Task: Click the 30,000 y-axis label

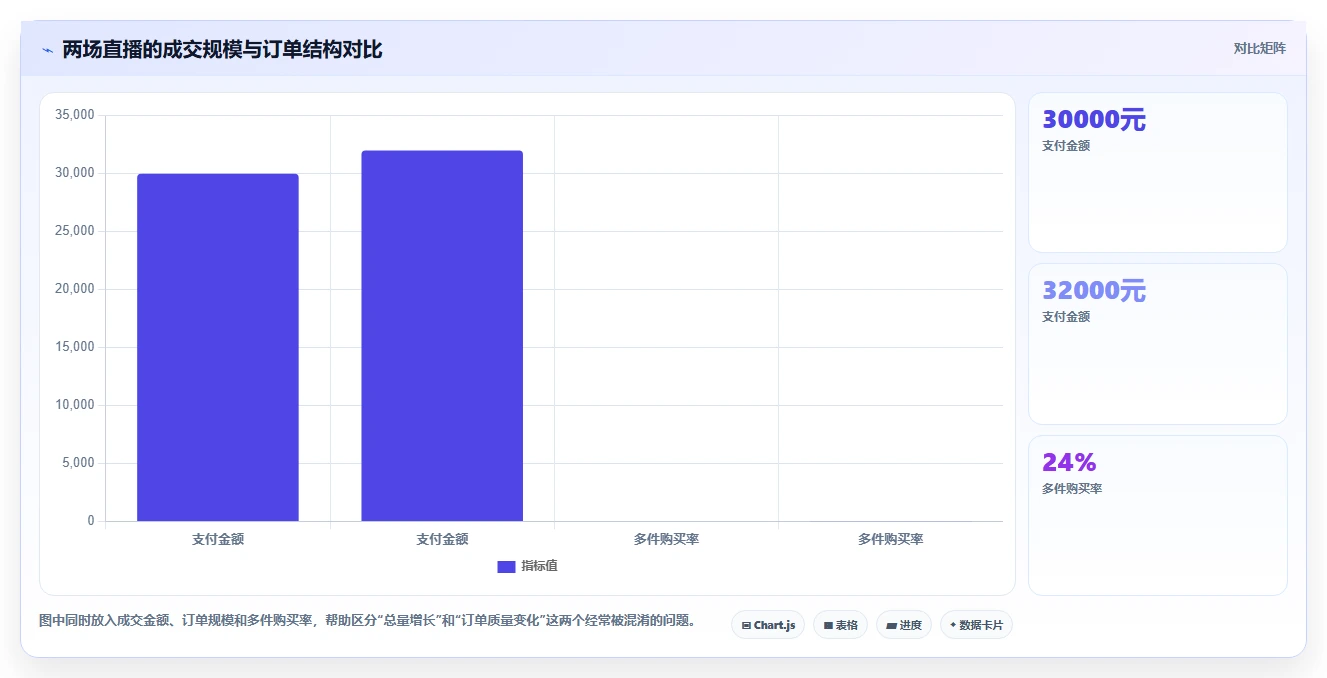Action: (x=75, y=173)
